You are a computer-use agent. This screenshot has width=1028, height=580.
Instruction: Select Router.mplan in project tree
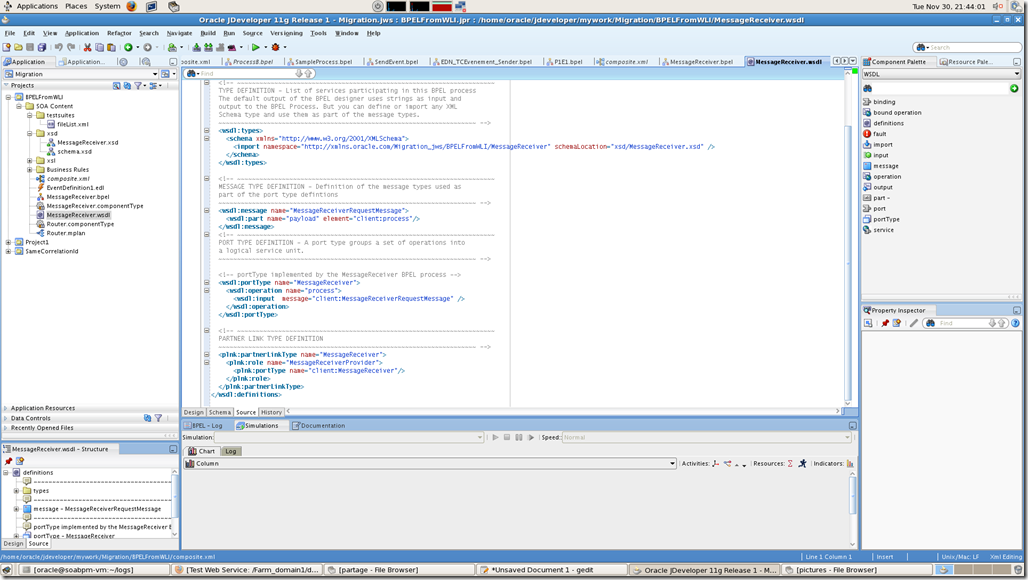click(x=66, y=233)
